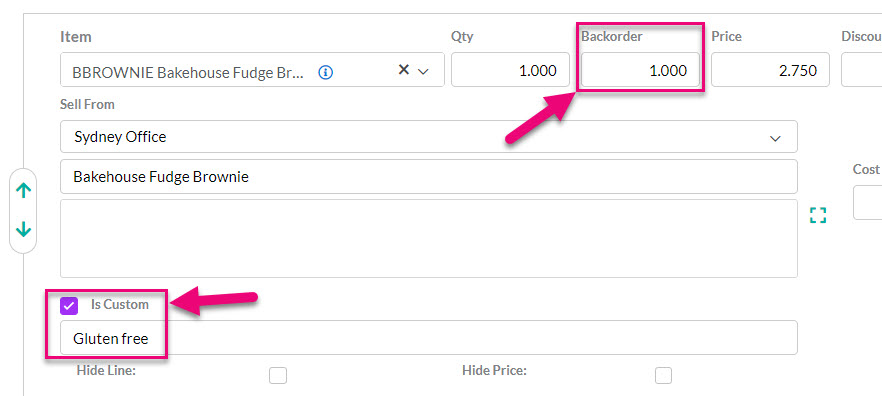Open the Item field chevron arrow
Screen dimensions: 882x396
coord(424,71)
